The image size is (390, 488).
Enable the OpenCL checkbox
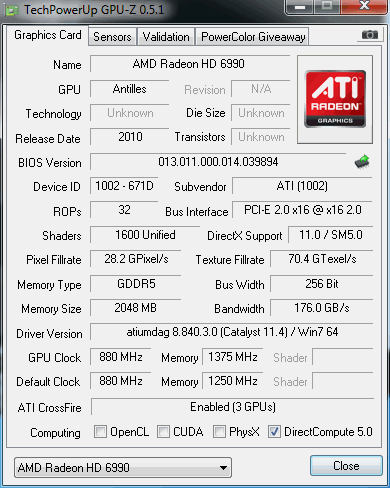pyautogui.click(x=100, y=432)
